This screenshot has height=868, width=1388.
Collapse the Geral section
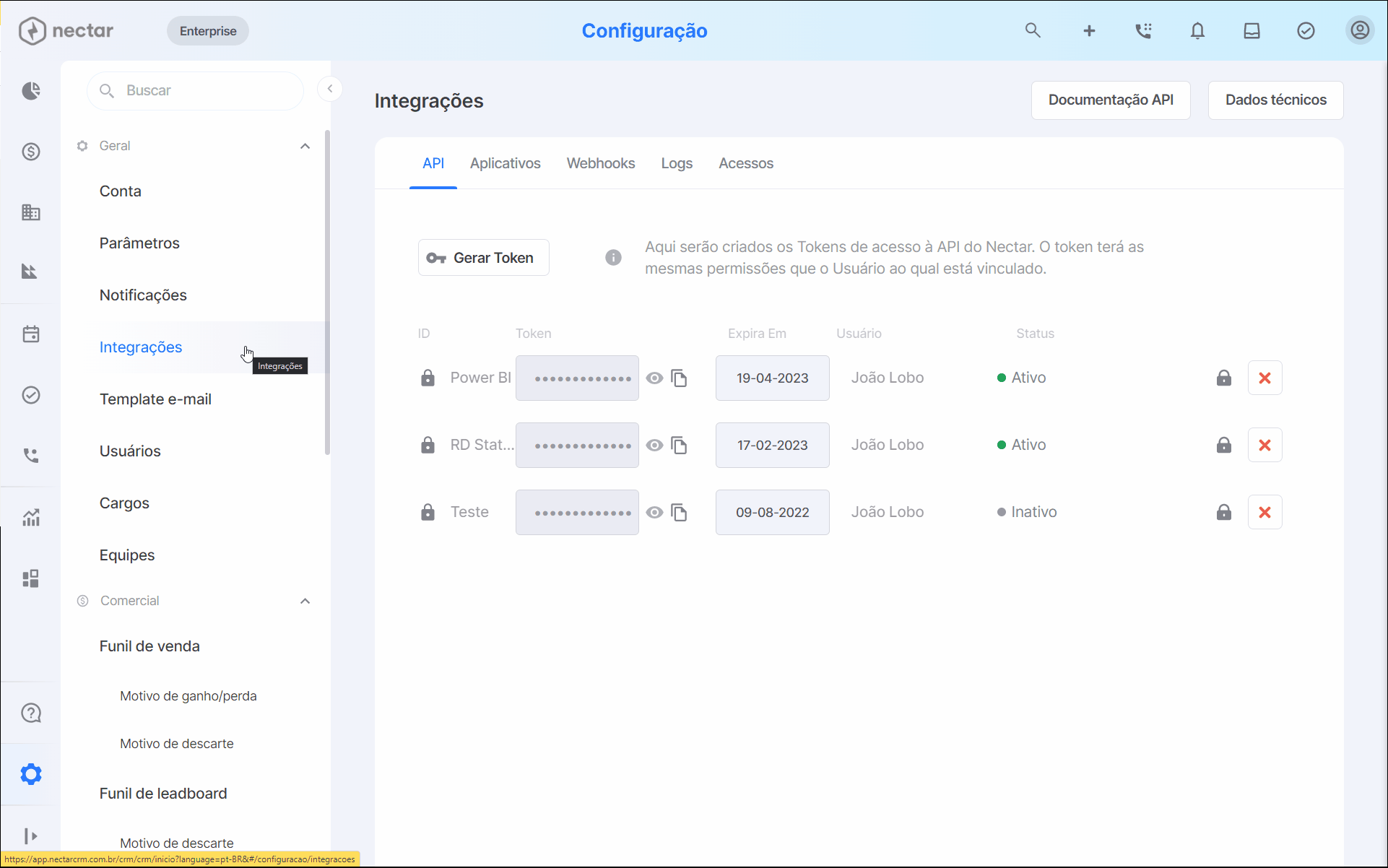(305, 146)
